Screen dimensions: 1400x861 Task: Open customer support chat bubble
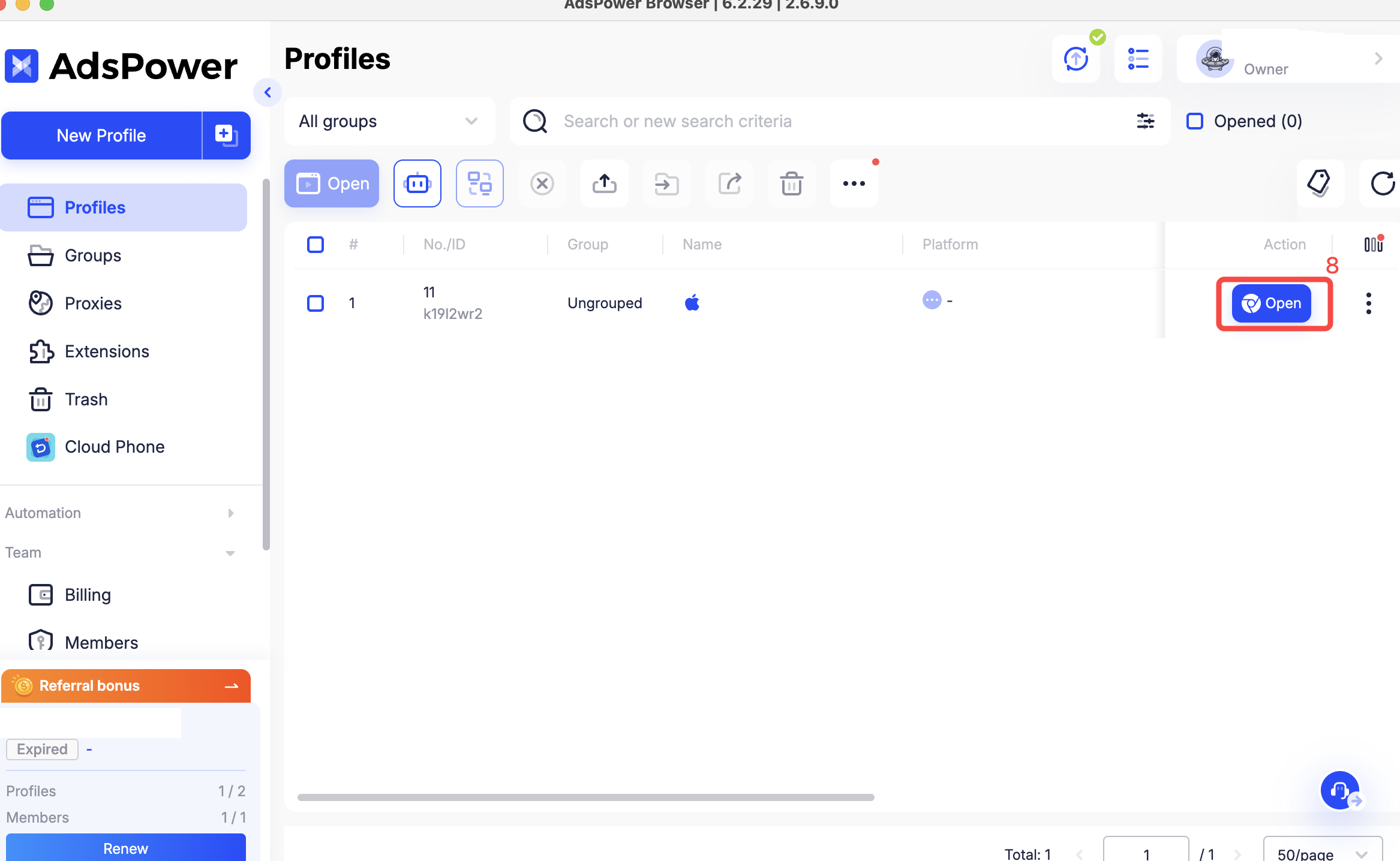coord(1340,790)
